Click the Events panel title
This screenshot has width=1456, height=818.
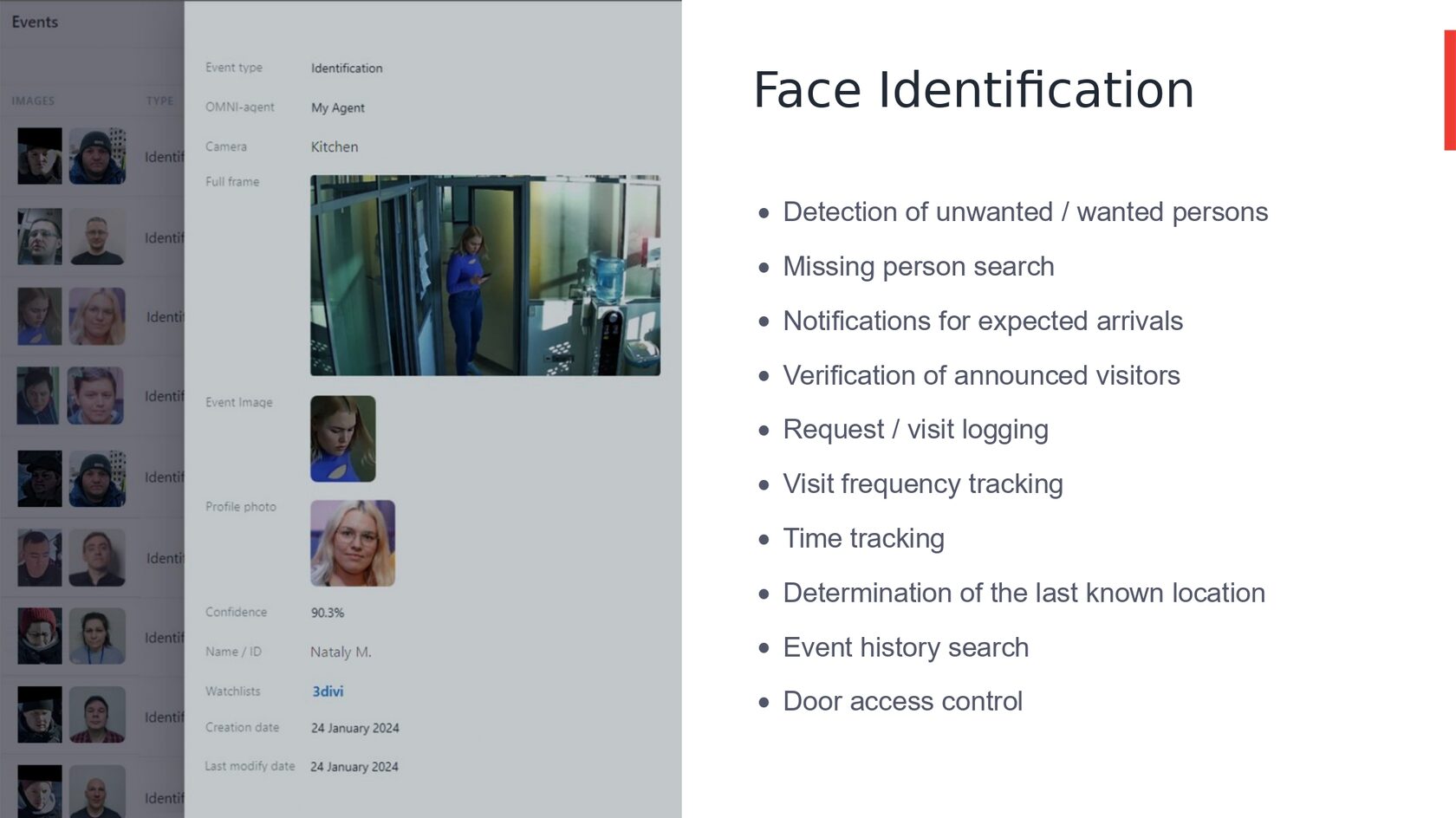(x=34, y=22)
